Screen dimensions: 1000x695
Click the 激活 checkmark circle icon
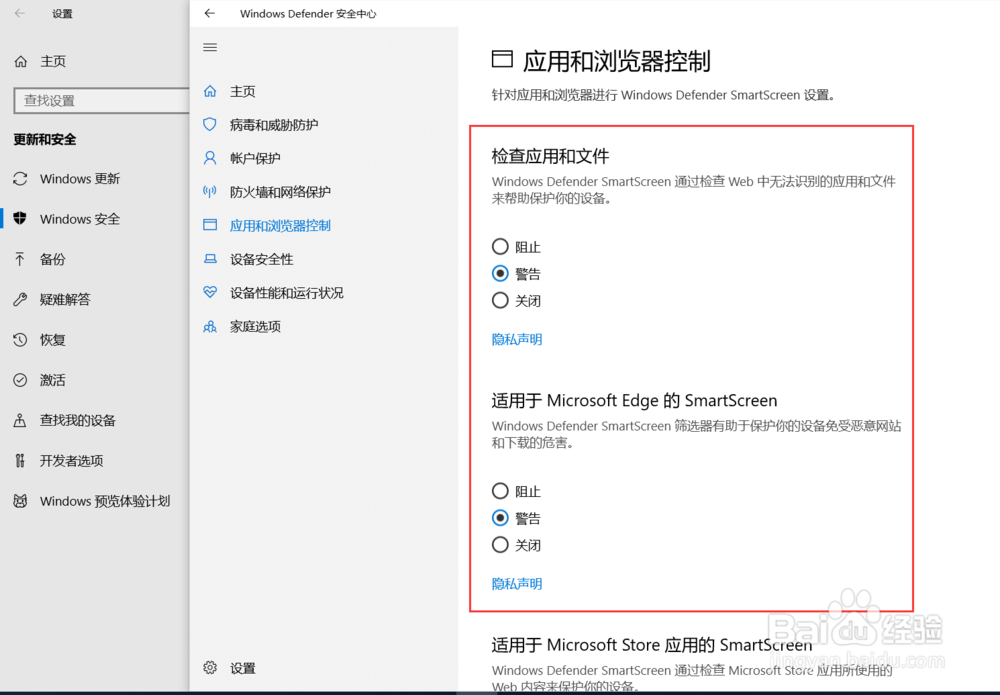click(20, 380)
